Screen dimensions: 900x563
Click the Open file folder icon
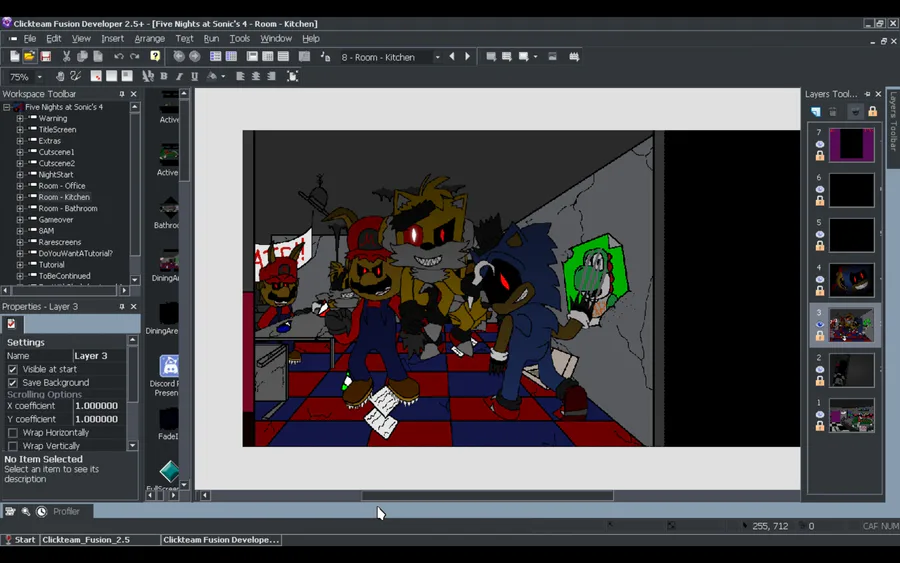point(29,56)
